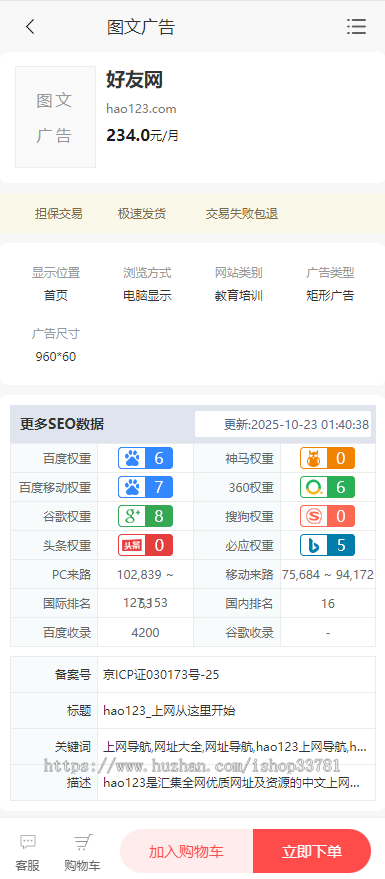Click the Toutiao weight badge showing 0

(x=145, y=545)
